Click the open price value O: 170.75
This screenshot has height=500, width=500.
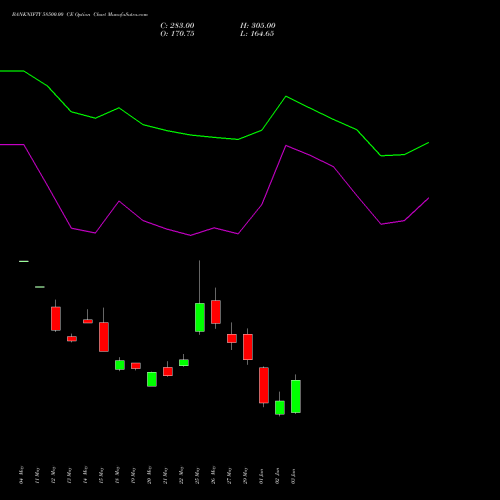pos(177,34)
